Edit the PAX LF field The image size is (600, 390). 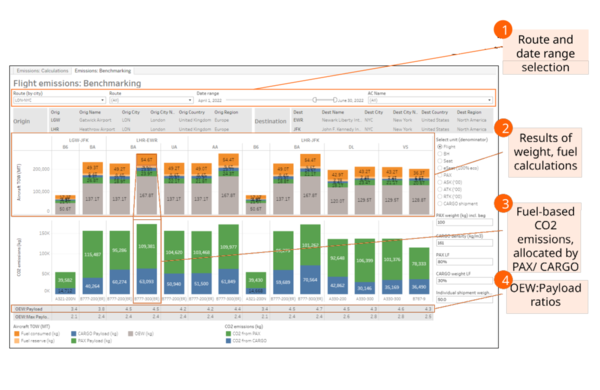coord(464,262)
